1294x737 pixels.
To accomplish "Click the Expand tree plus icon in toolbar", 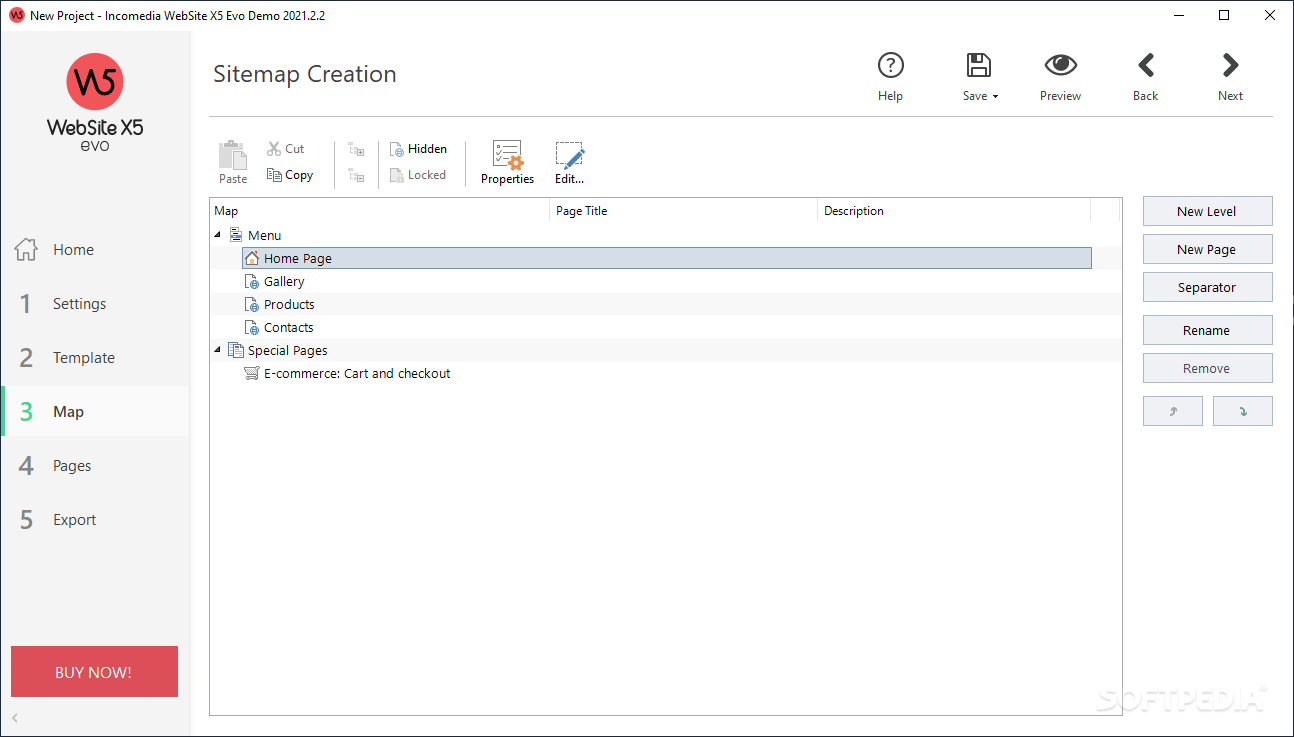I will pos(356,150).
